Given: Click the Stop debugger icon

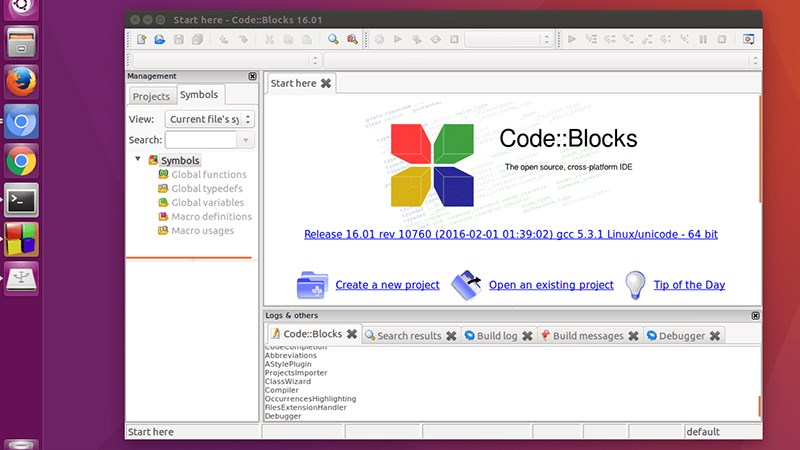Looking at the screenshot, I should coord(722,39).
